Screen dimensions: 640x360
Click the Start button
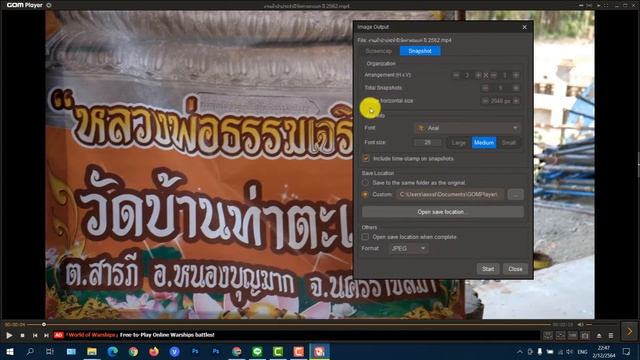tap(488, 269)
